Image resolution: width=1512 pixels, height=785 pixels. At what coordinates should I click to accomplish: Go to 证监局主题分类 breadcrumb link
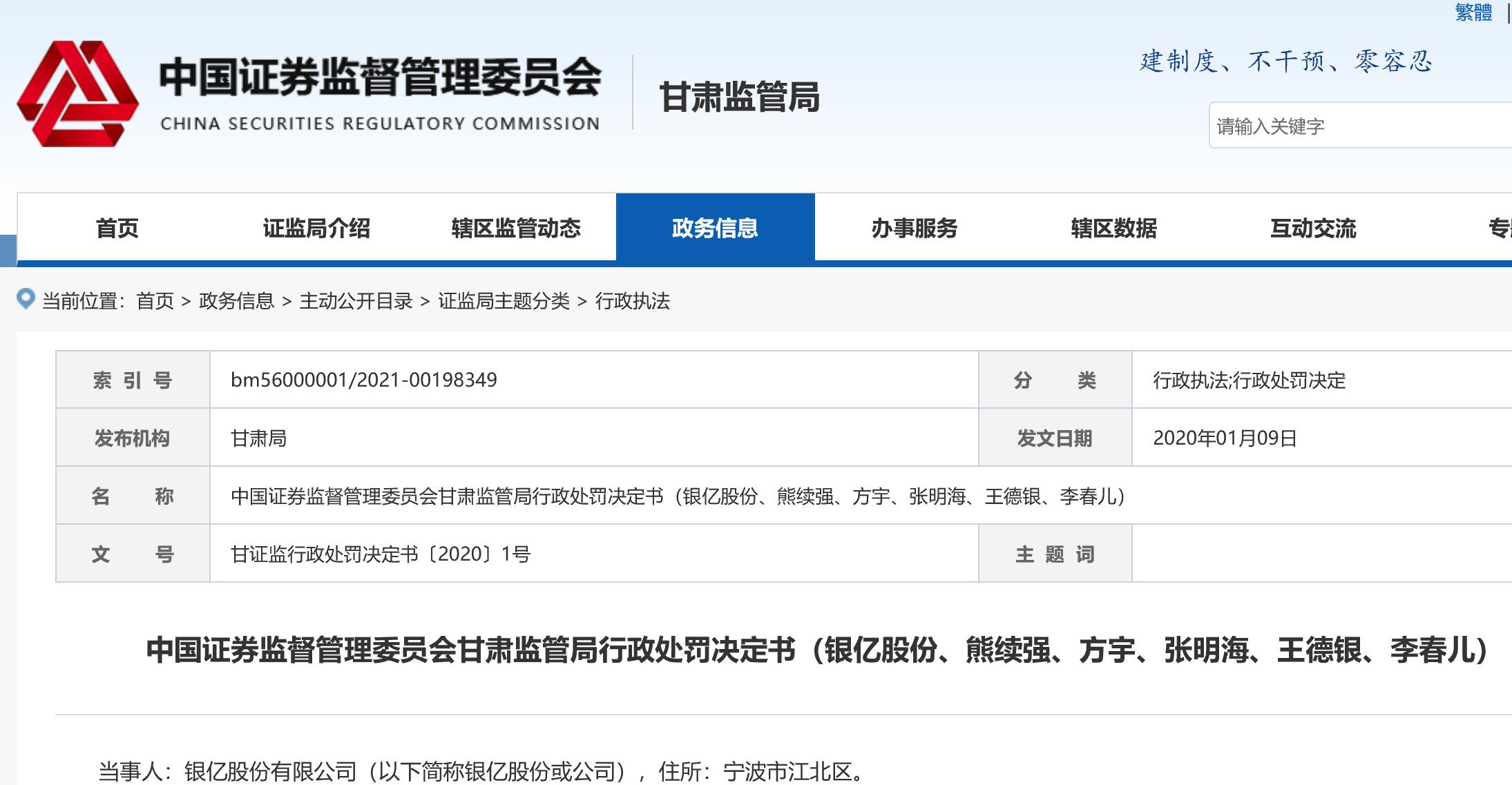click(504, 301)
